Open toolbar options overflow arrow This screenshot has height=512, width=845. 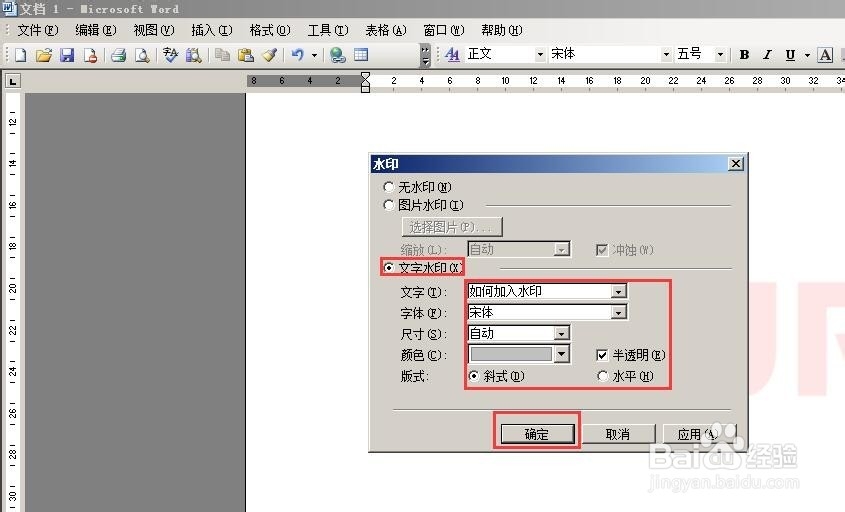tap(425, 55)
